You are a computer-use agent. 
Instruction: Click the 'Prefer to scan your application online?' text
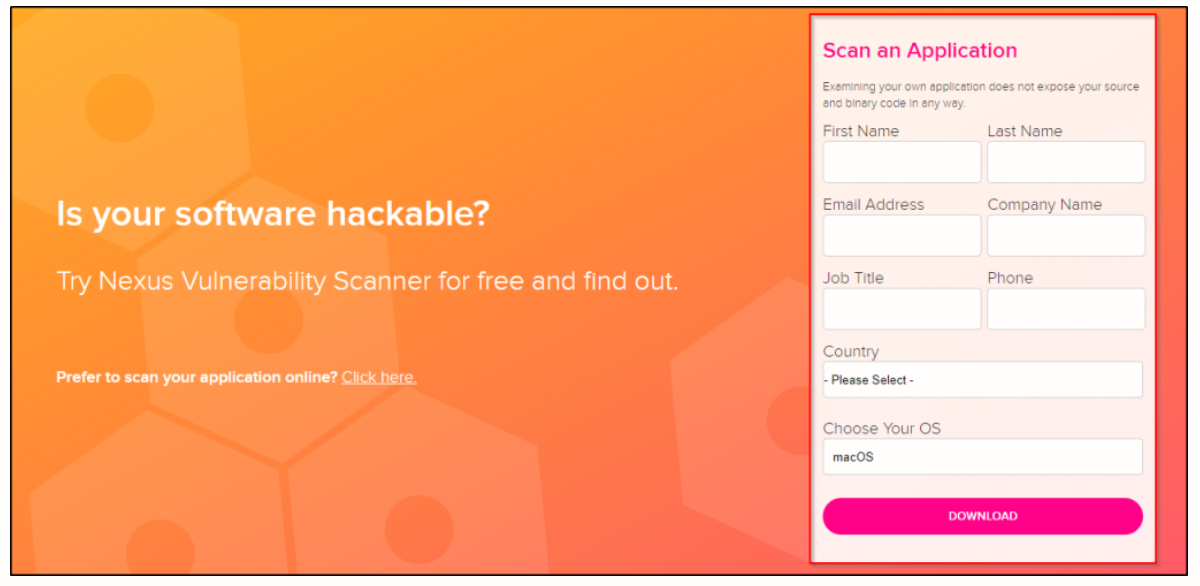[x=195, y=377]
